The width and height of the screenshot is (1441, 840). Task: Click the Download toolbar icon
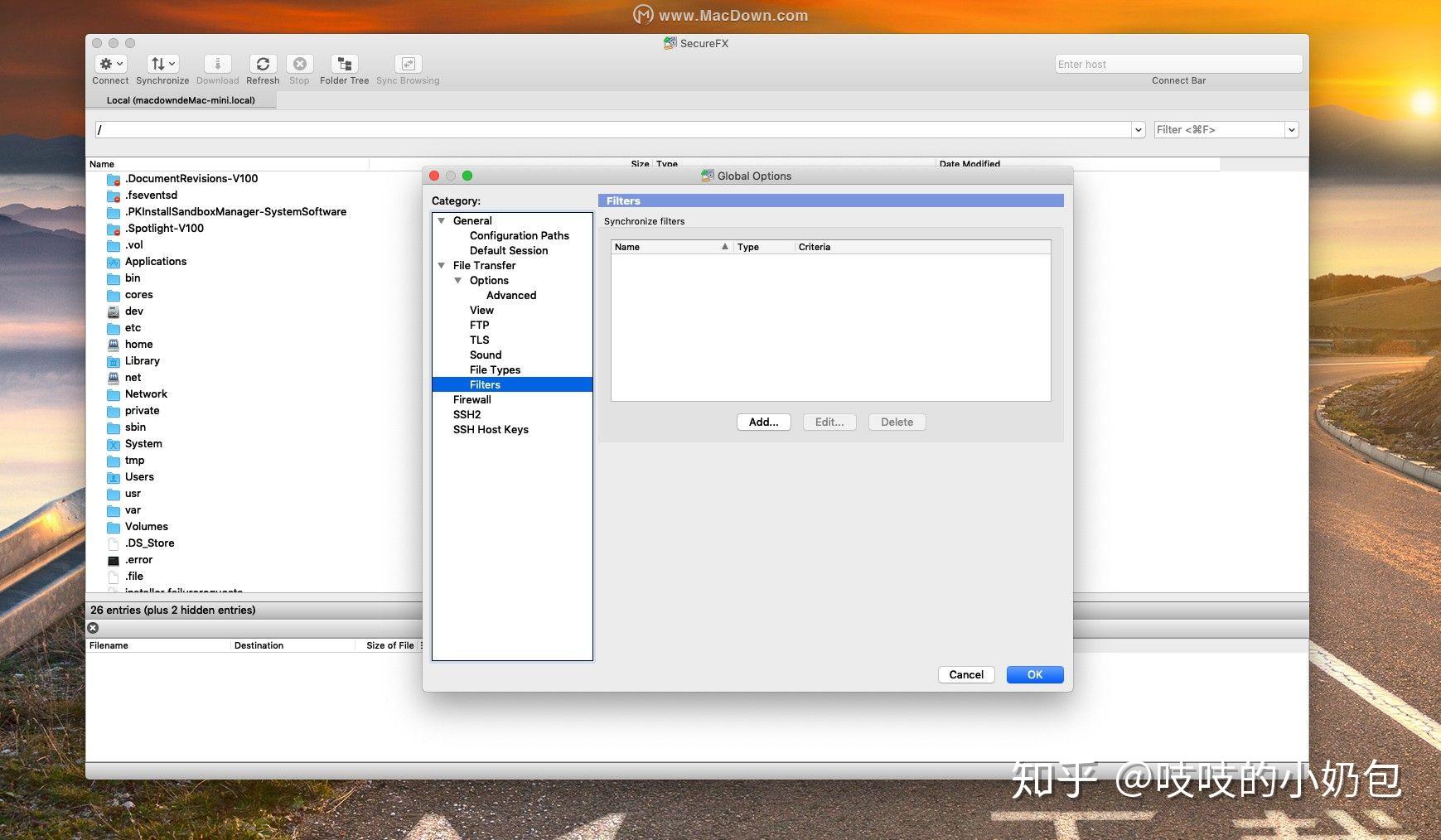point(217,64)
